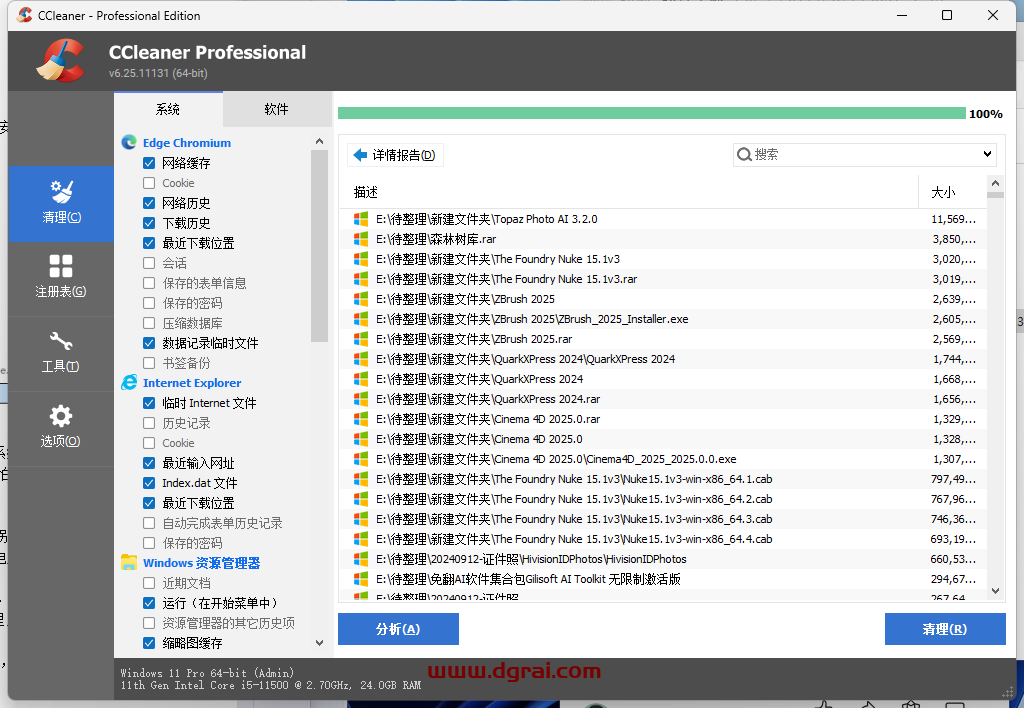This screenshot has height=708, width=1024.
Task: Enable 会话 checkbox
Action: [x=149, y=263]
